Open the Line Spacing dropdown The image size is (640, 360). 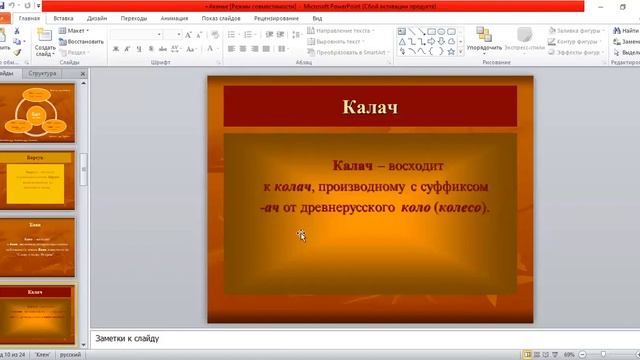tap(296, 35)
